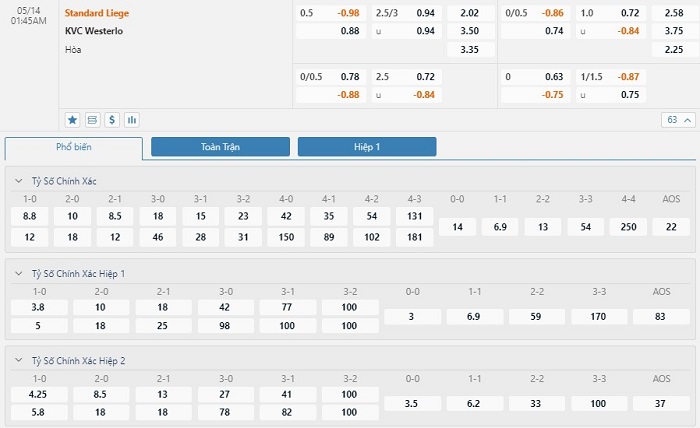Screen dimensions: 700x428
Task: Collapse the 63 markets expander
Action: coord(678,120)
